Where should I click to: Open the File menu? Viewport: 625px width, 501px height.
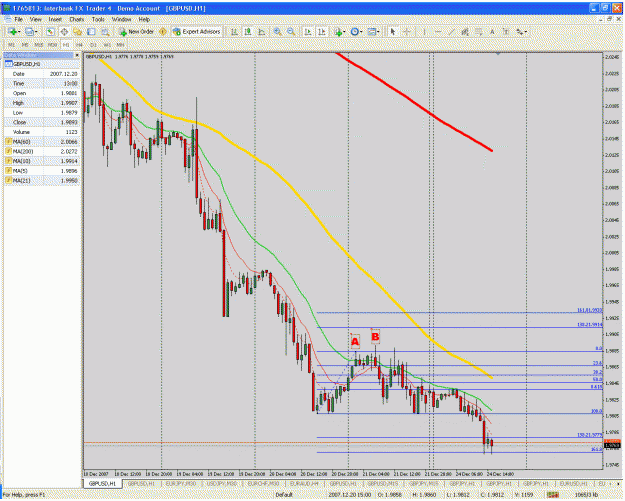tap(19, 19)
